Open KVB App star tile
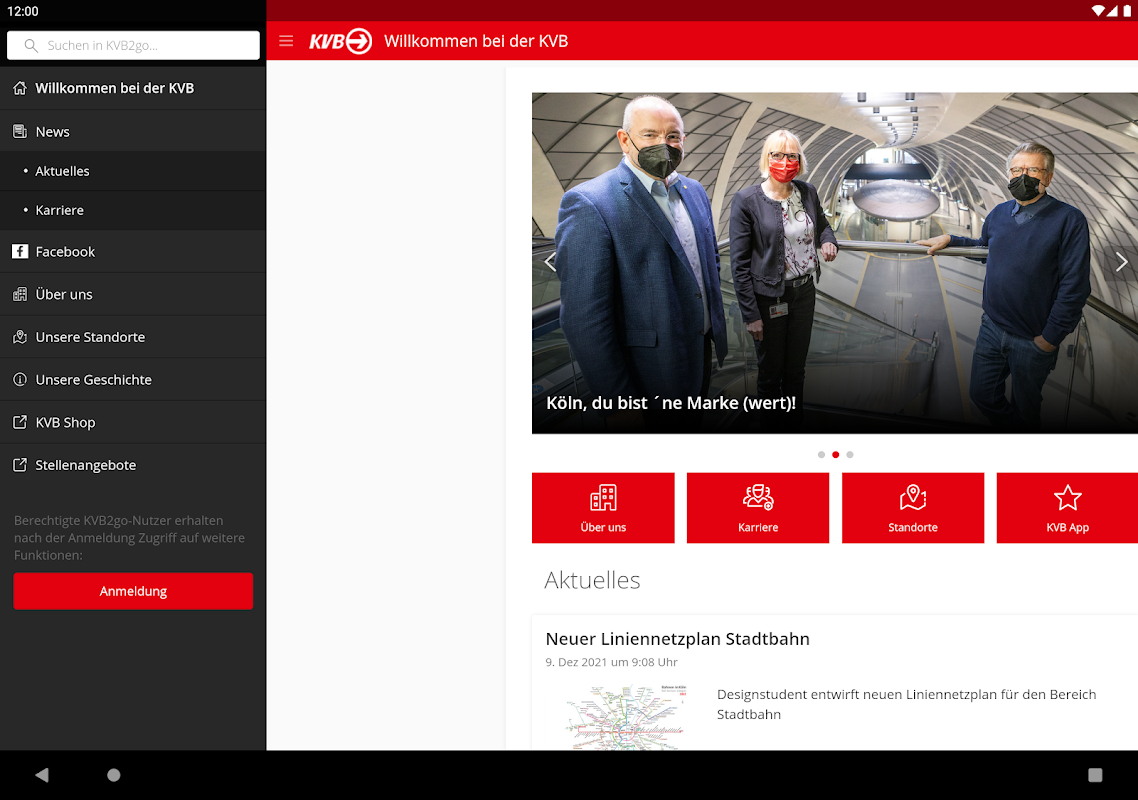Viewport: 1138px width, 800px height. pos(1067,508)
